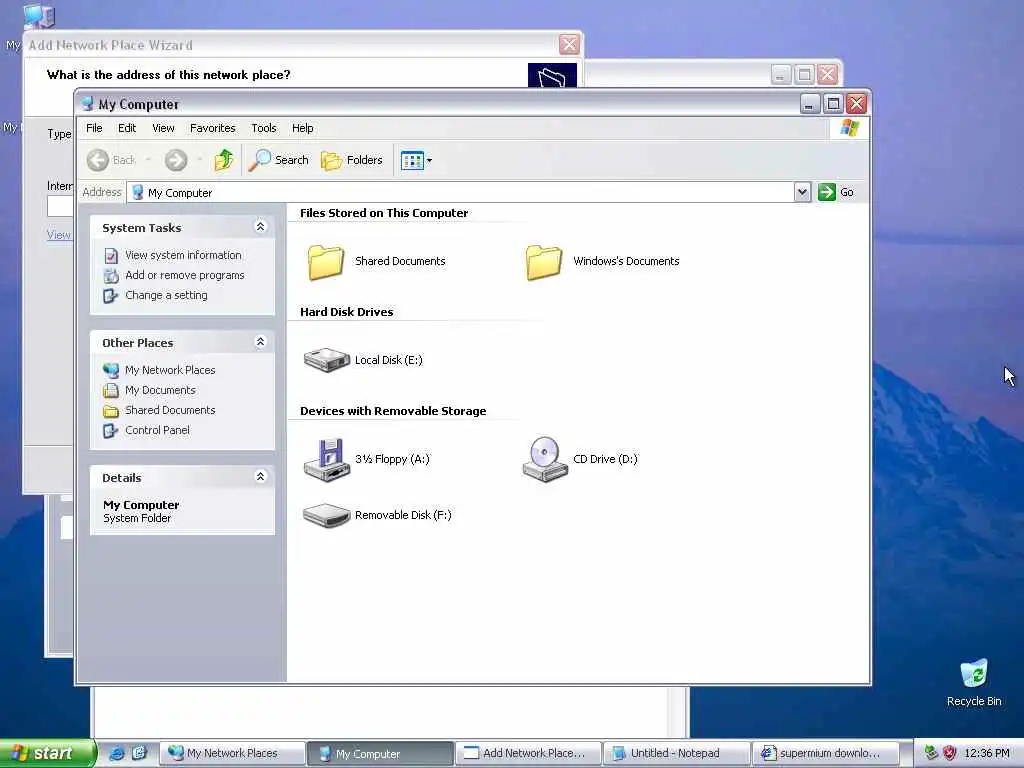Click the second Quick Launch icon
This screenshot has height=768, width=1024.
[x=139, y=753]
